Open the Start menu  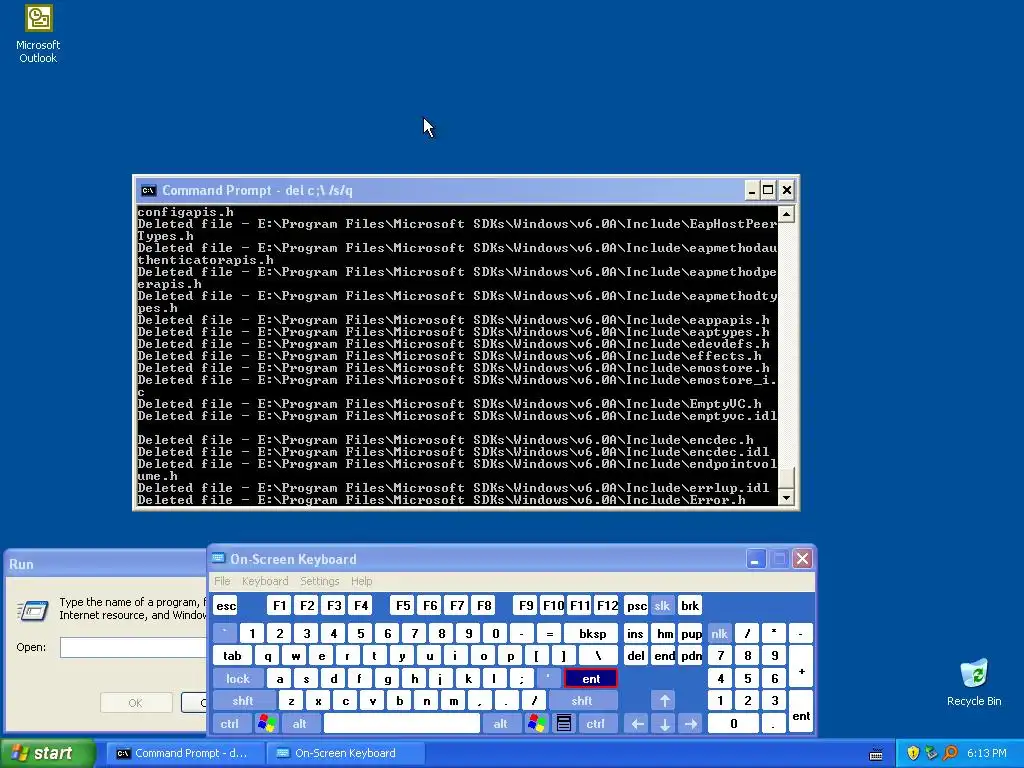click(48, 753)
